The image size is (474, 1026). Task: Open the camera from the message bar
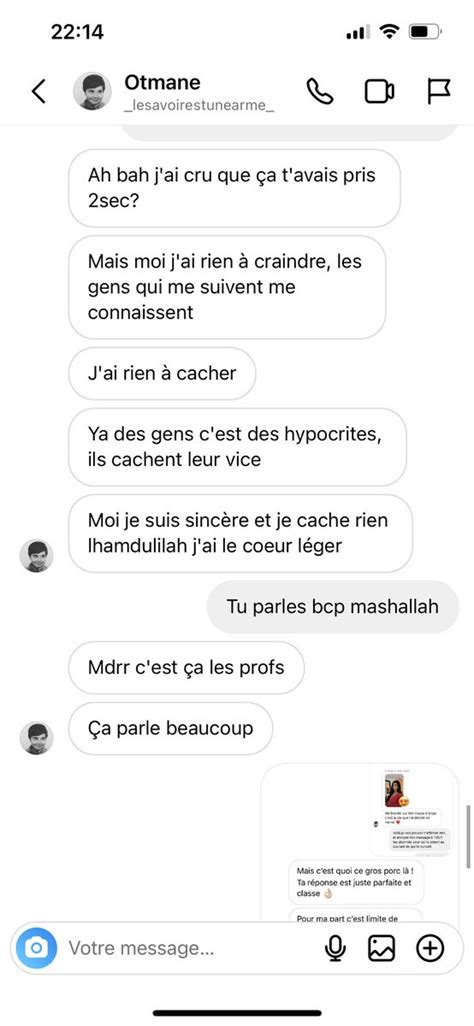(37, 947)
